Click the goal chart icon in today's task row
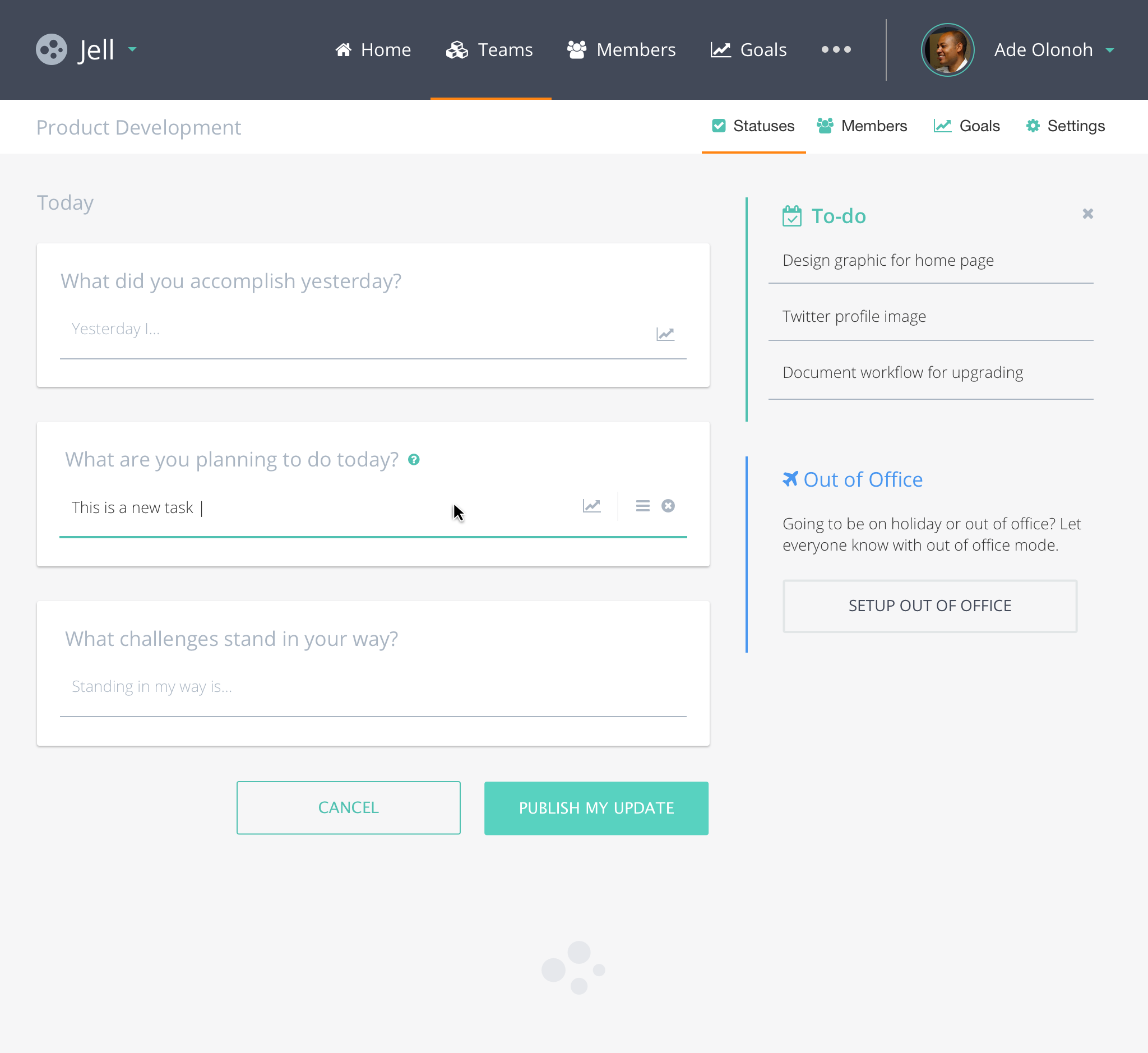 [x=591, y=506]
